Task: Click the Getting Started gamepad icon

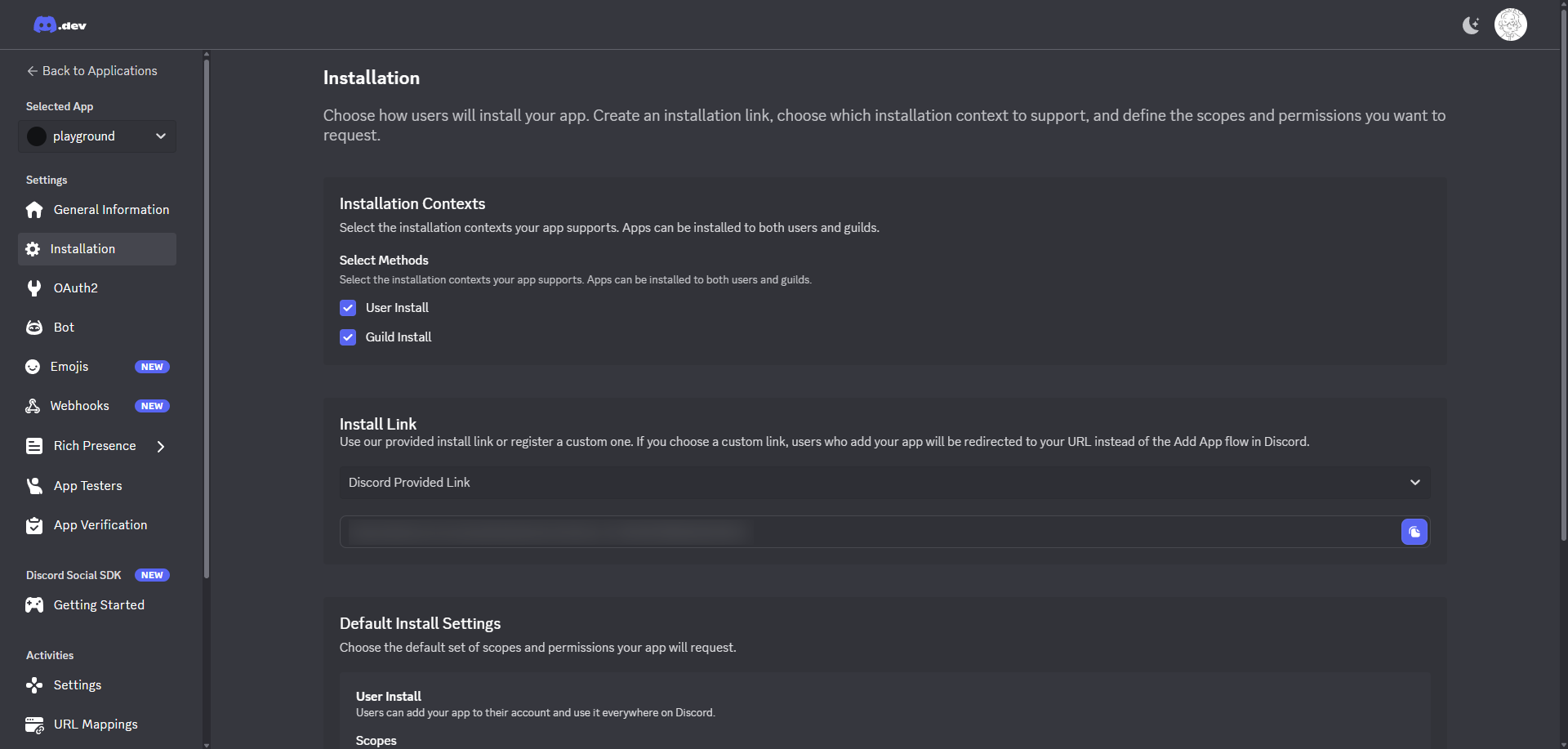Action: point(34,605)
